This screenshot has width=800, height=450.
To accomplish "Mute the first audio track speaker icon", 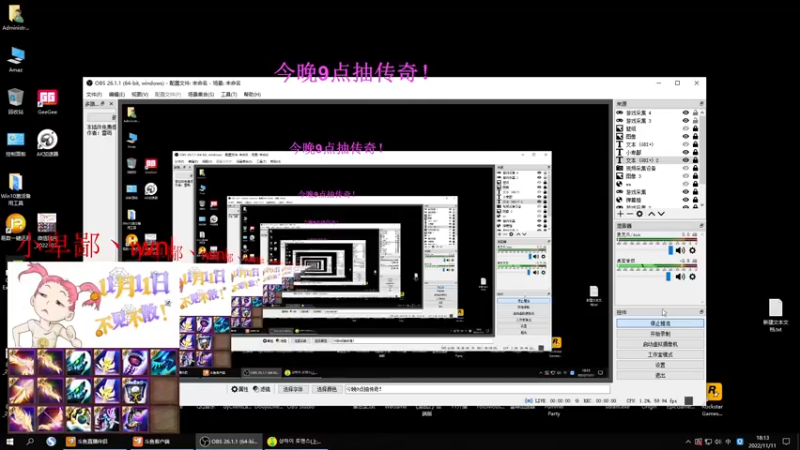I will (680, 251).
